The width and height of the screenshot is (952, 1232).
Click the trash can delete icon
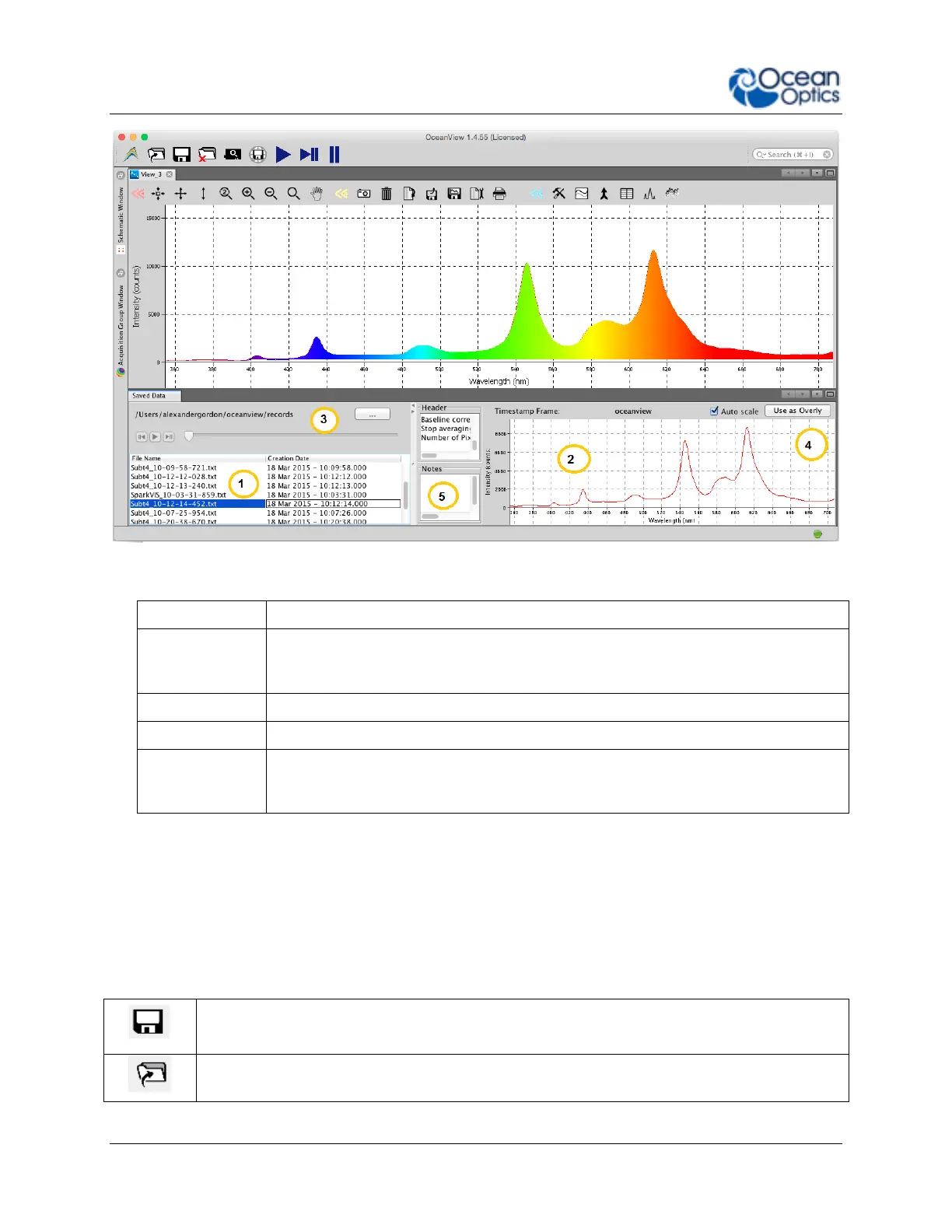pos(387,194)
